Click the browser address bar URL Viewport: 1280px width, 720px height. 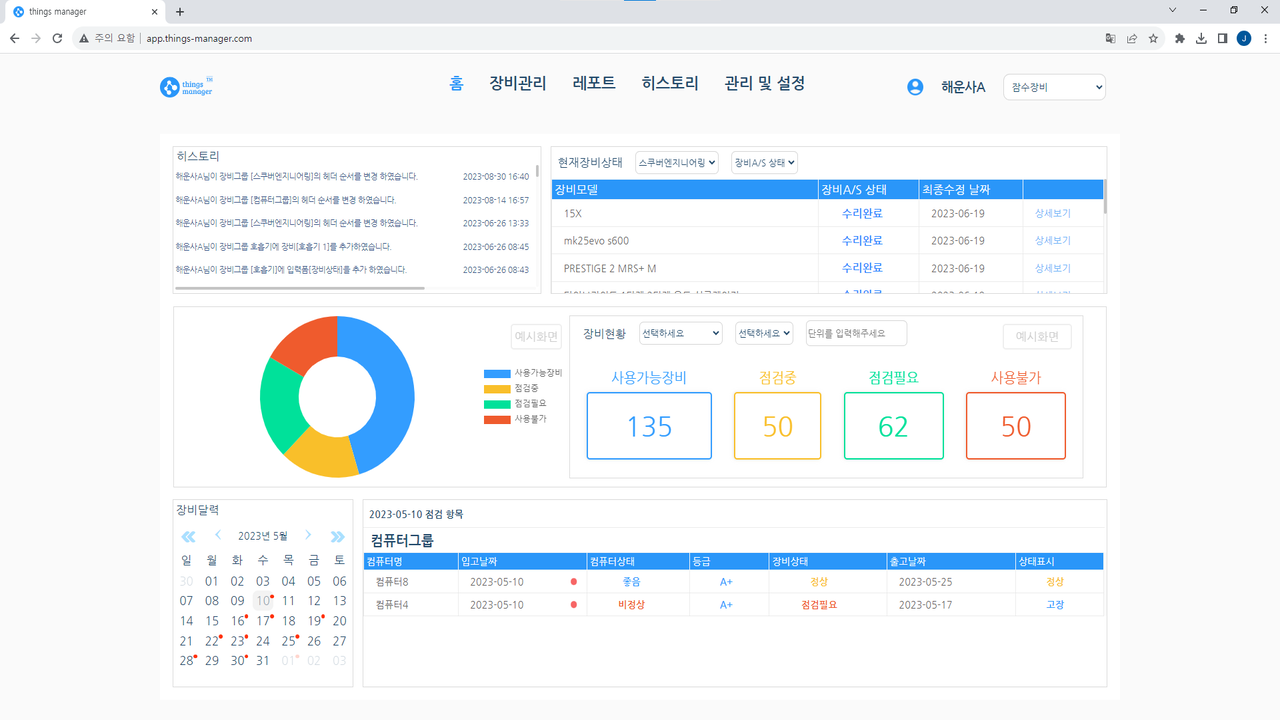point(199,38)
